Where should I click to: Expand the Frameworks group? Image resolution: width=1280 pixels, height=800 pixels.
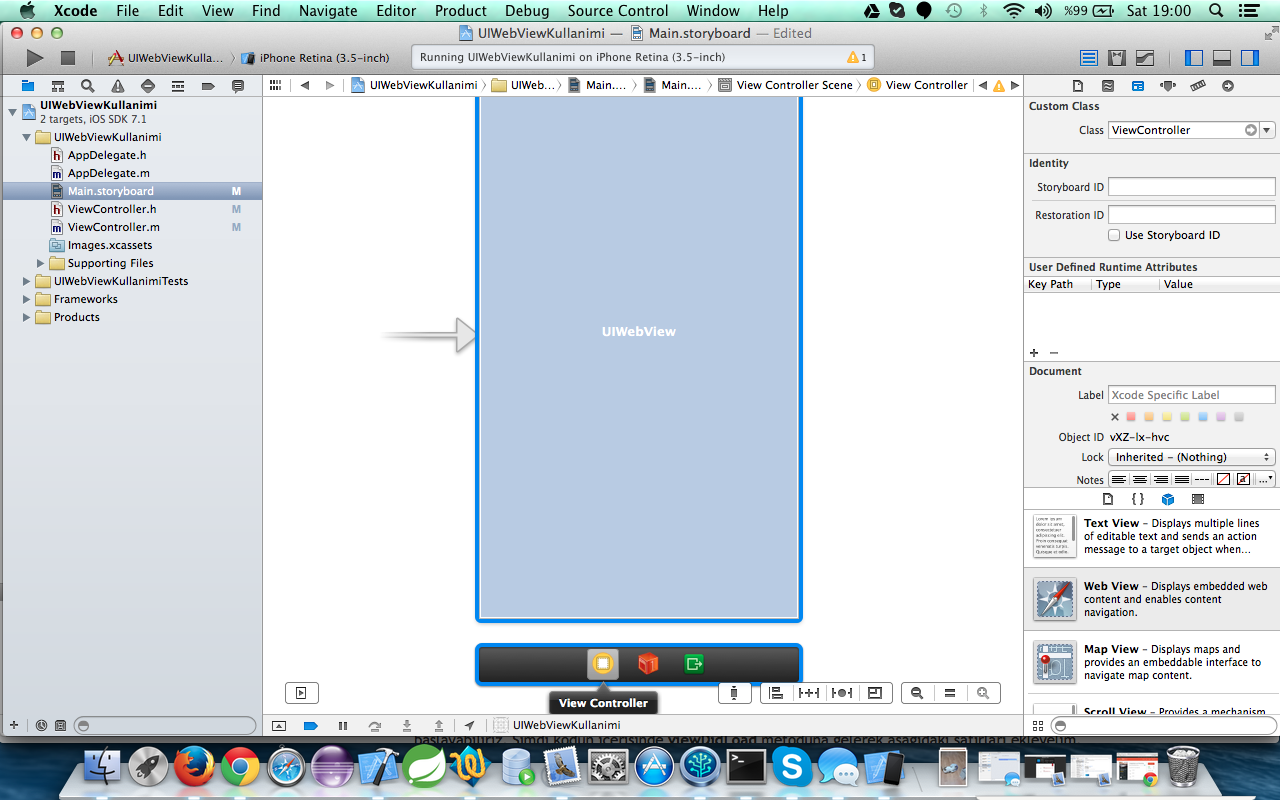pyautogui.click(x=27, y=299)
